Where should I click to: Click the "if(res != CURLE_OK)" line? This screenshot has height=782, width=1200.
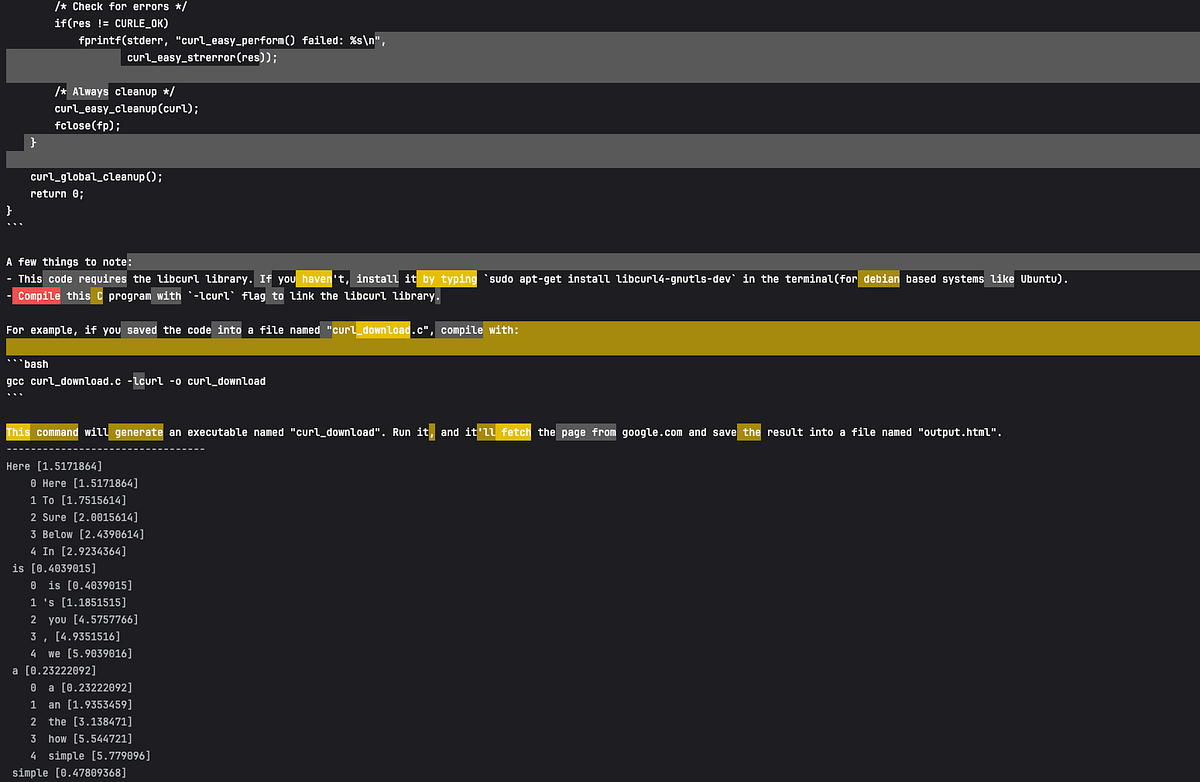(x=112, y=23)
